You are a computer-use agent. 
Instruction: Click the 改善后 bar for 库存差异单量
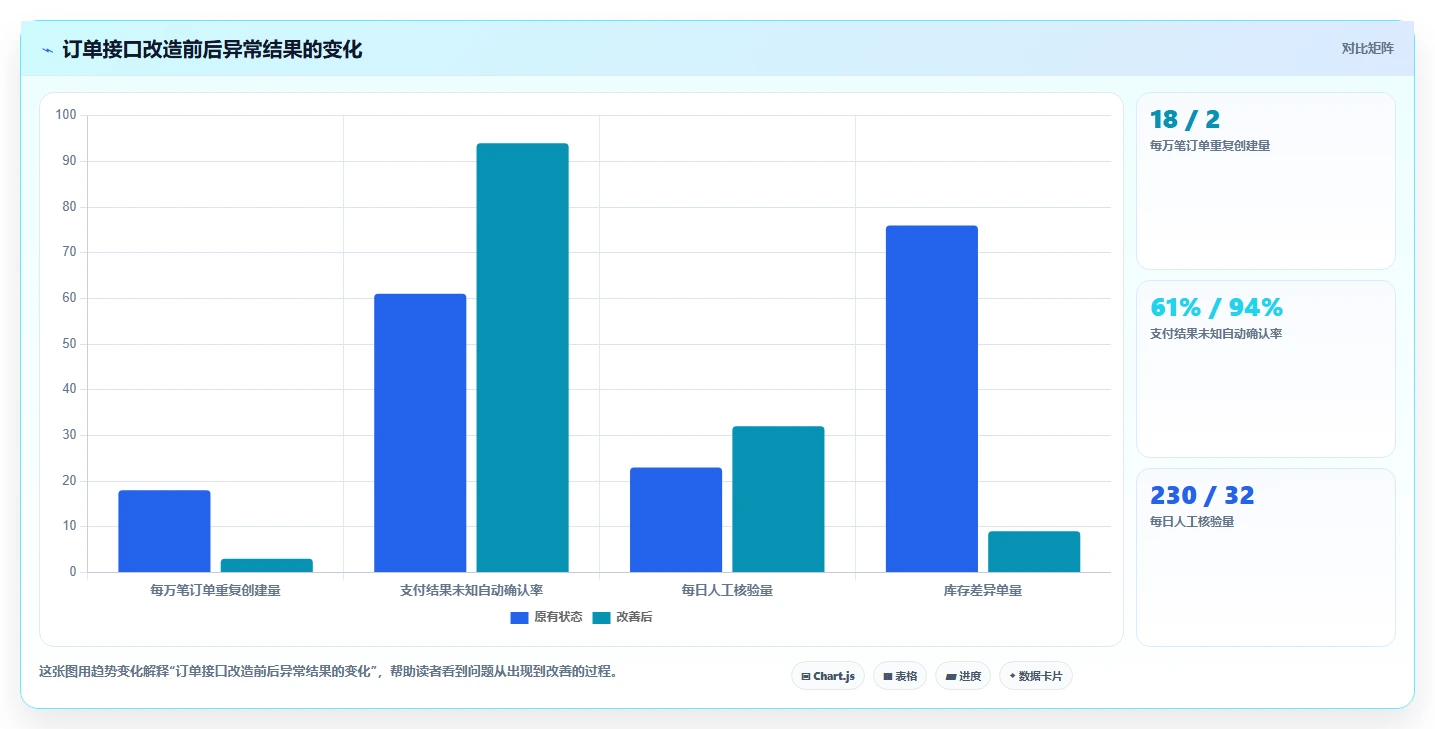click(x=1034, y=551)
